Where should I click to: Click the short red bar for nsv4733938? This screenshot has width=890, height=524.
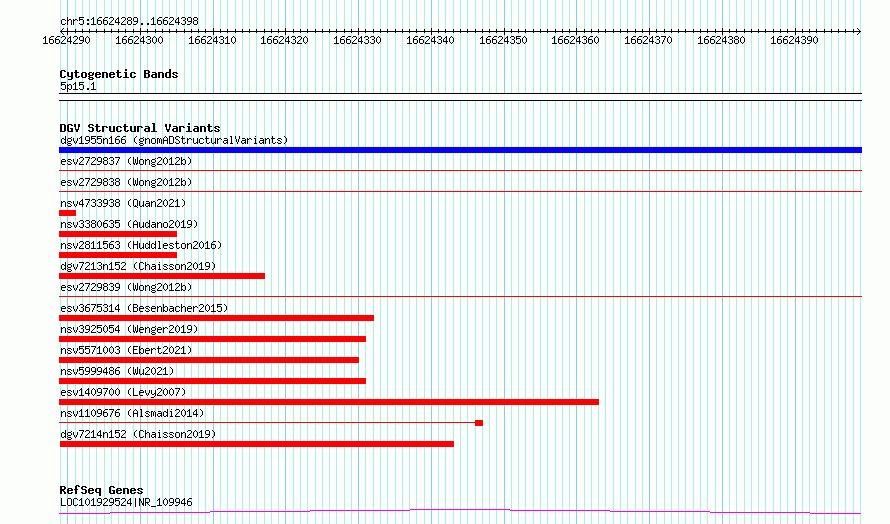click(68, 213)
